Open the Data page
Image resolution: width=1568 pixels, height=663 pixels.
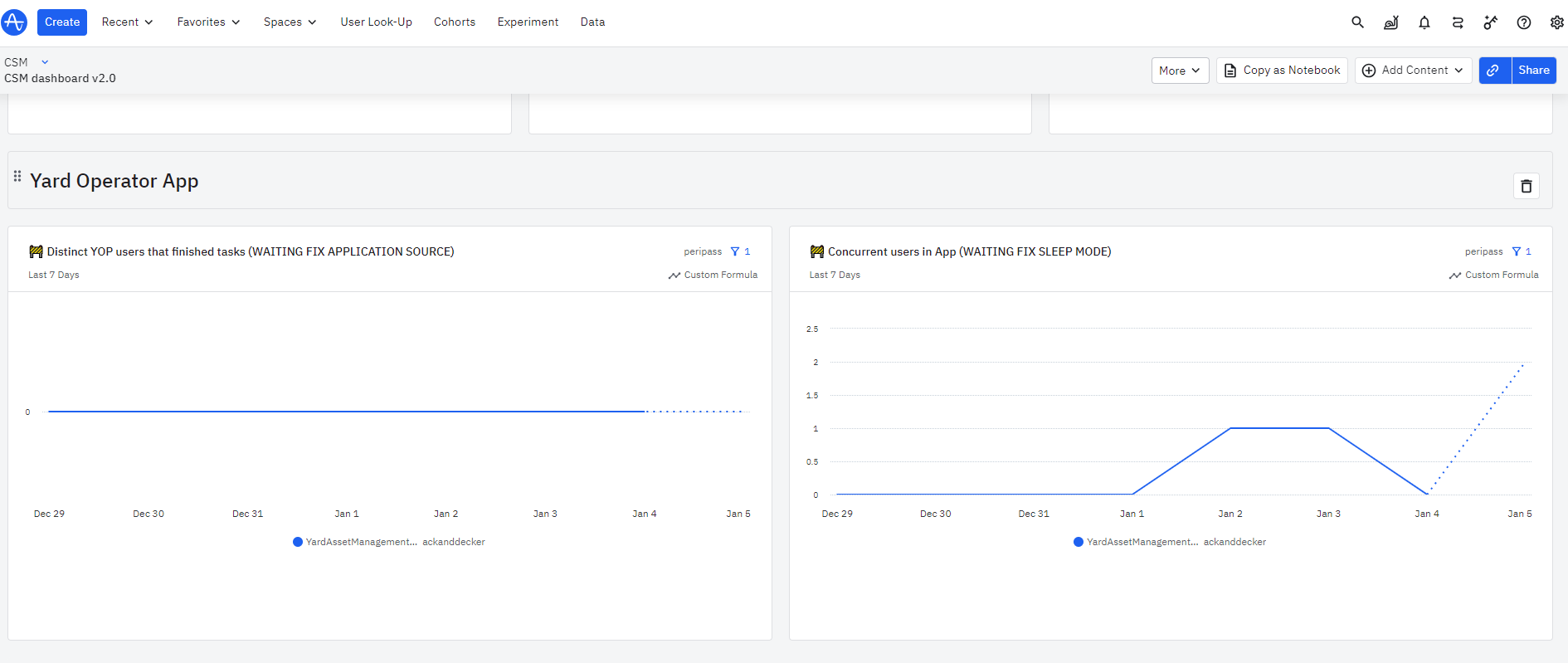(x=592, y=22)
